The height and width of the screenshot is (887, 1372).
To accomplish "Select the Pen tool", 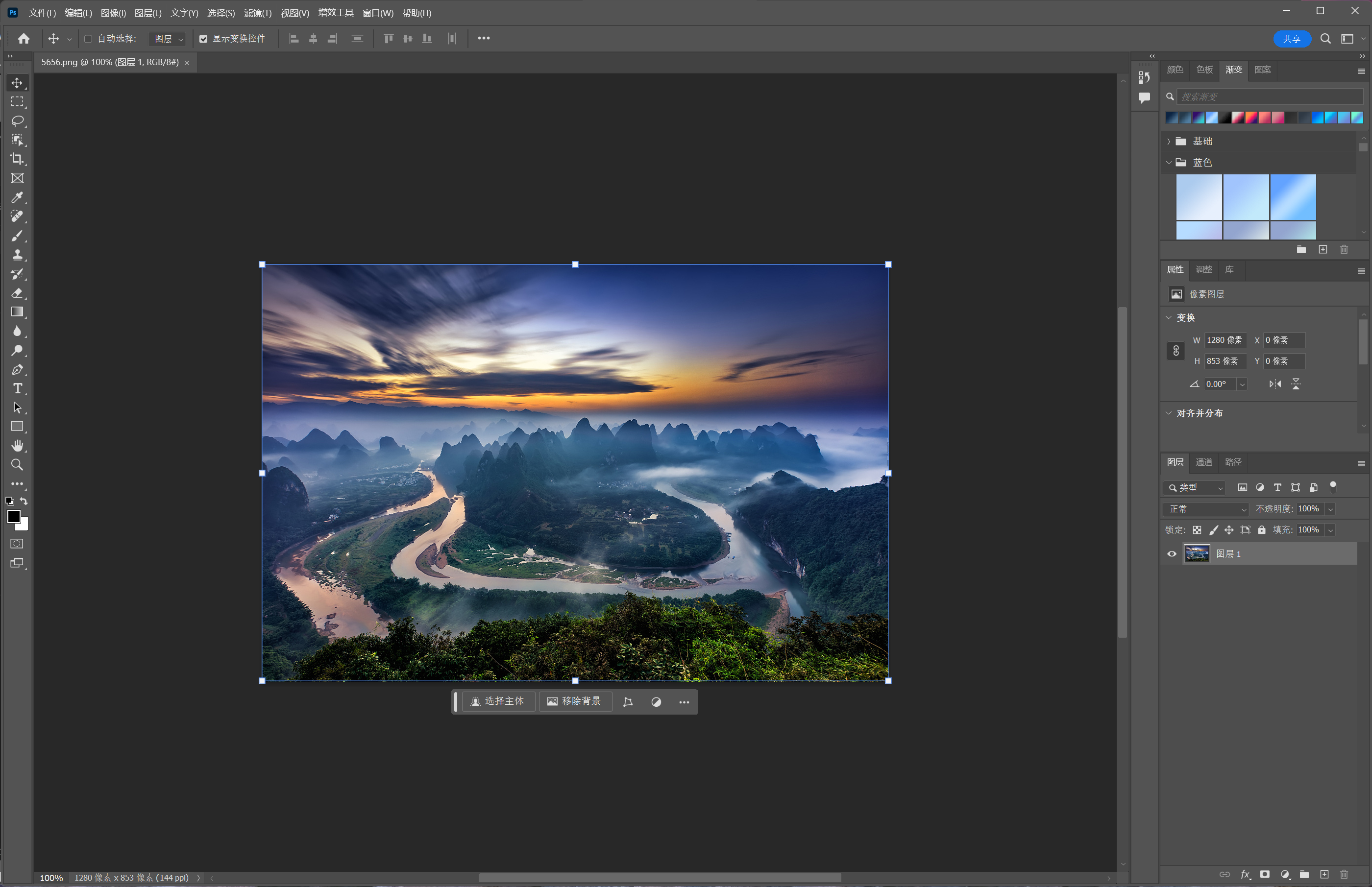I will 17,369.
